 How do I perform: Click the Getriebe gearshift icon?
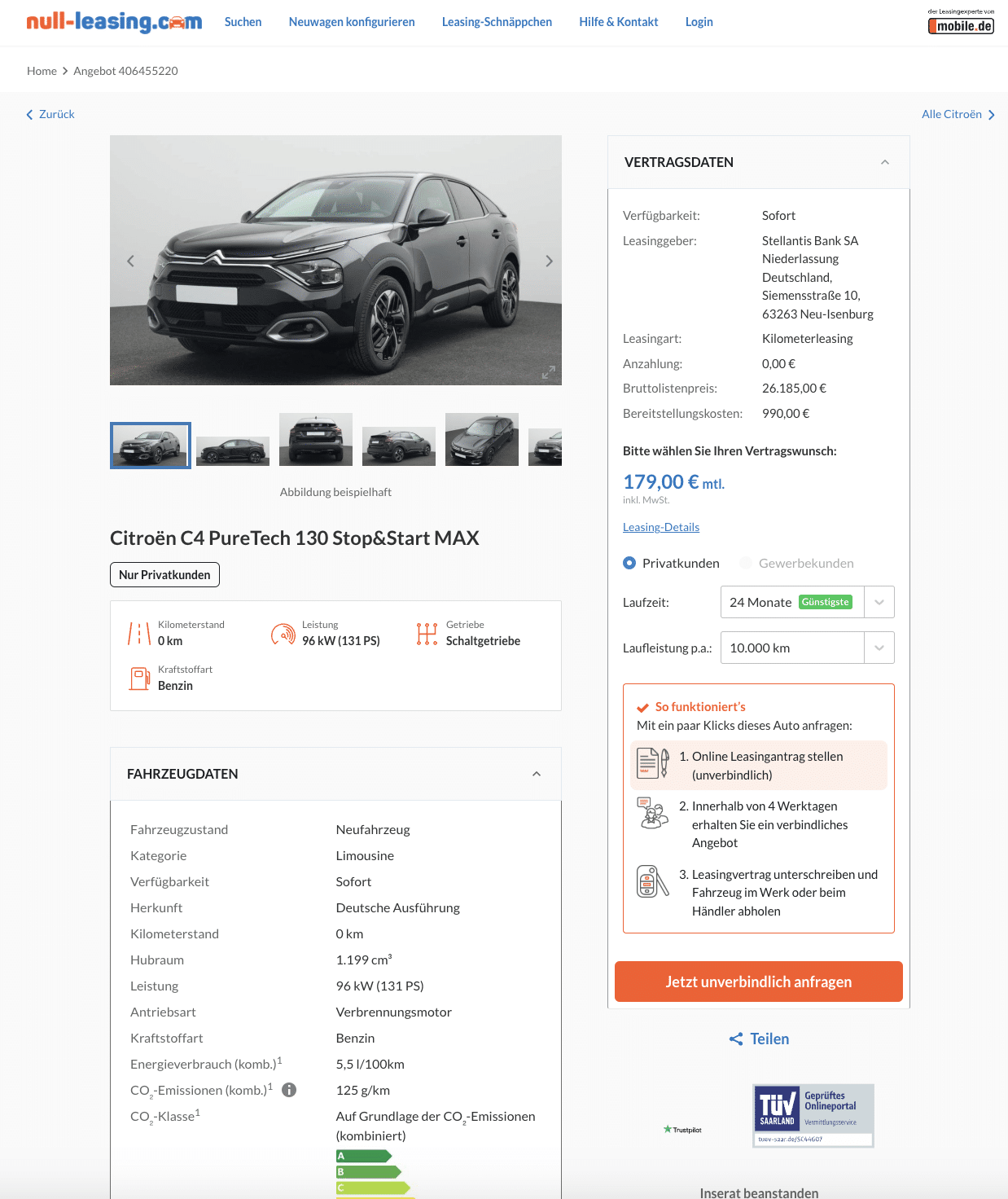click(427, 633)
